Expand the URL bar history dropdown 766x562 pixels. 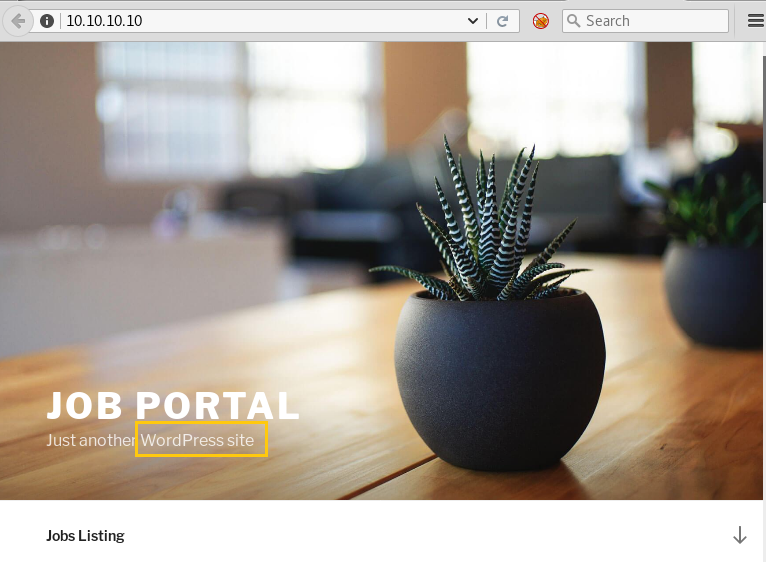point(472,21)
